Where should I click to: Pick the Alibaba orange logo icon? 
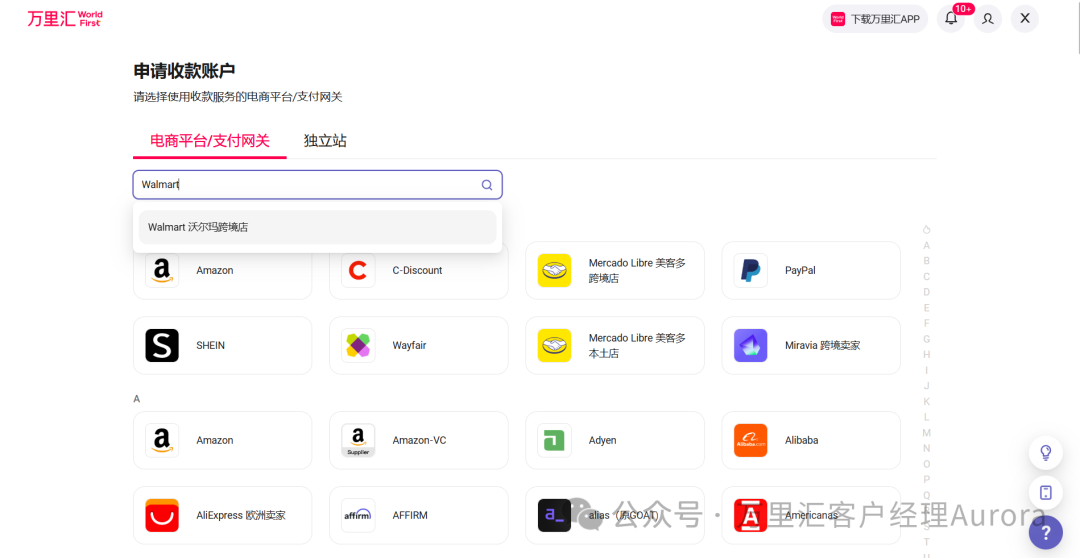[751, 440]
